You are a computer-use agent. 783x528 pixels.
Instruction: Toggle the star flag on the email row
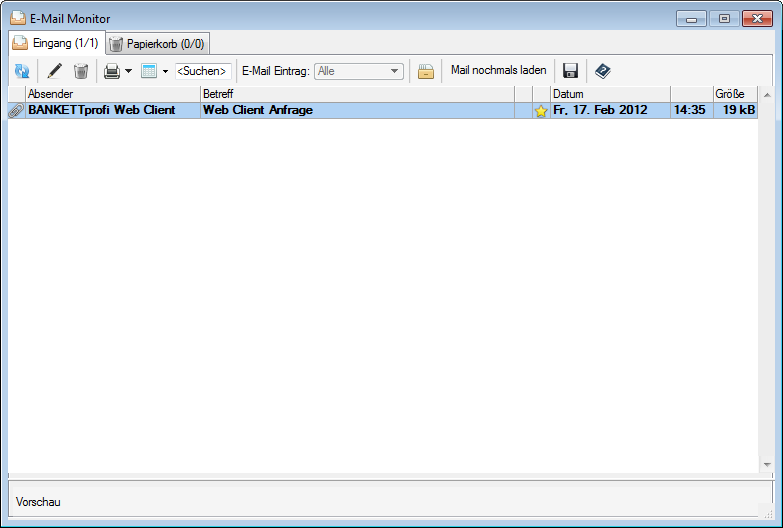[x=541, y=111]
